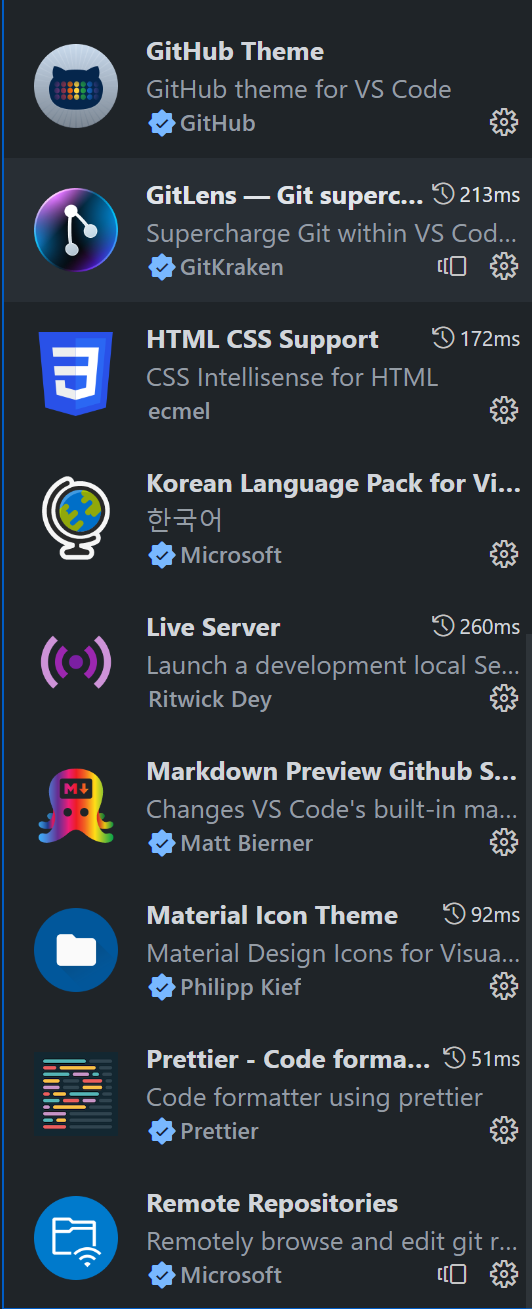
Task: Click verified badge next to Prettier publisher
Action: (161, 1132)
